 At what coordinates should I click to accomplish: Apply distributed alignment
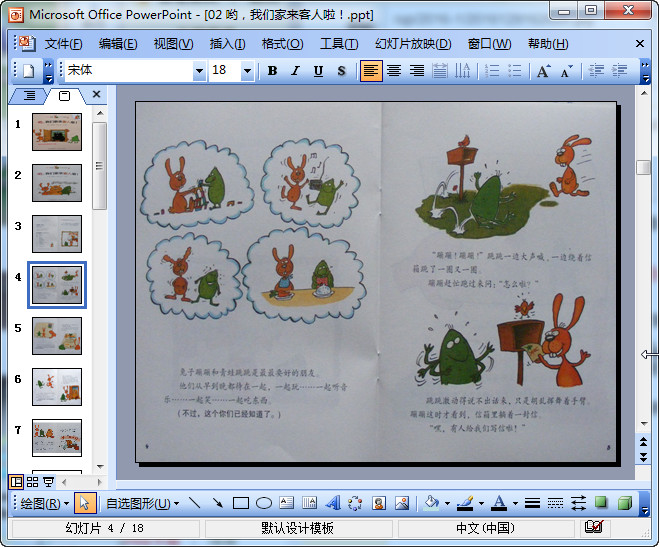[440, 71]
